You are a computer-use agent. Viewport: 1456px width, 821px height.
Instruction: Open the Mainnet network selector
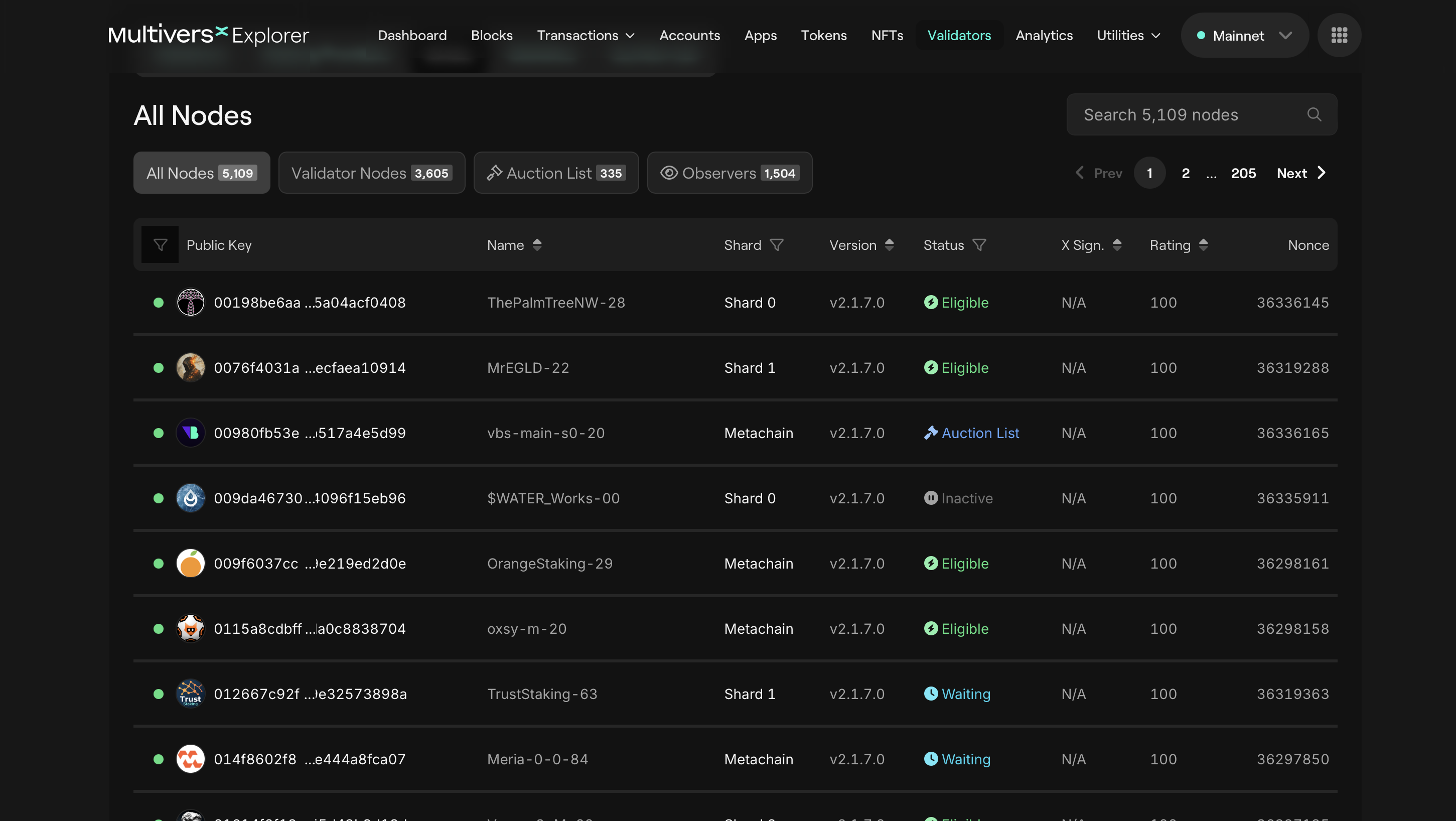[1245, 36]
